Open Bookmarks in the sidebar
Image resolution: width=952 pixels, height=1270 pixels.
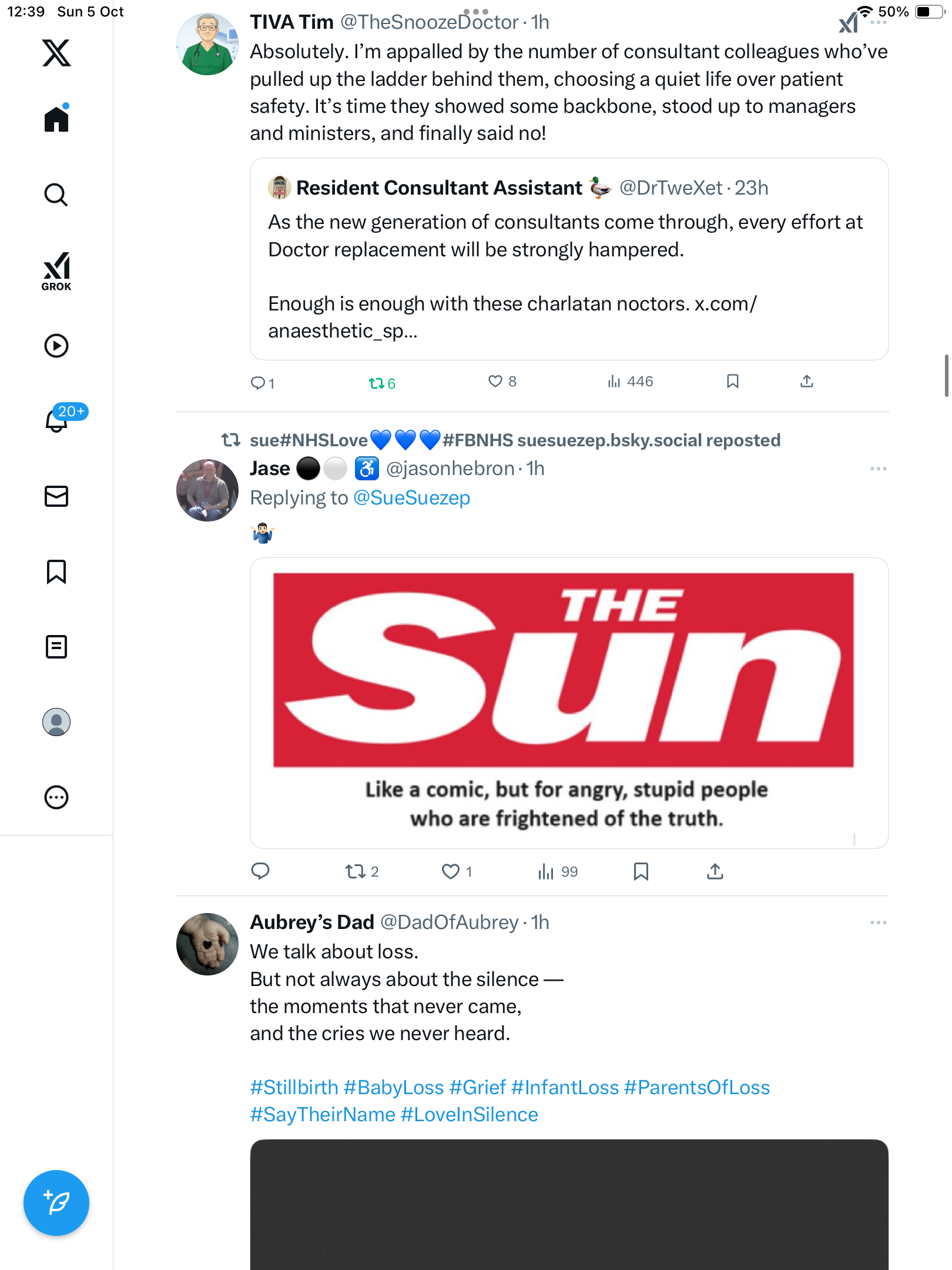point(56,571)
